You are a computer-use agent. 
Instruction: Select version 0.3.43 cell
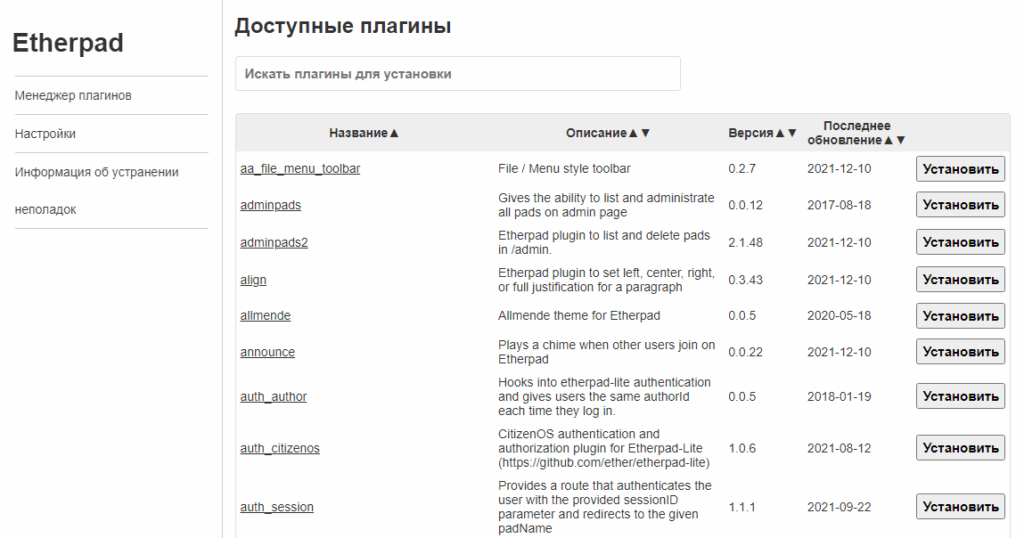(x=745, y=279)
